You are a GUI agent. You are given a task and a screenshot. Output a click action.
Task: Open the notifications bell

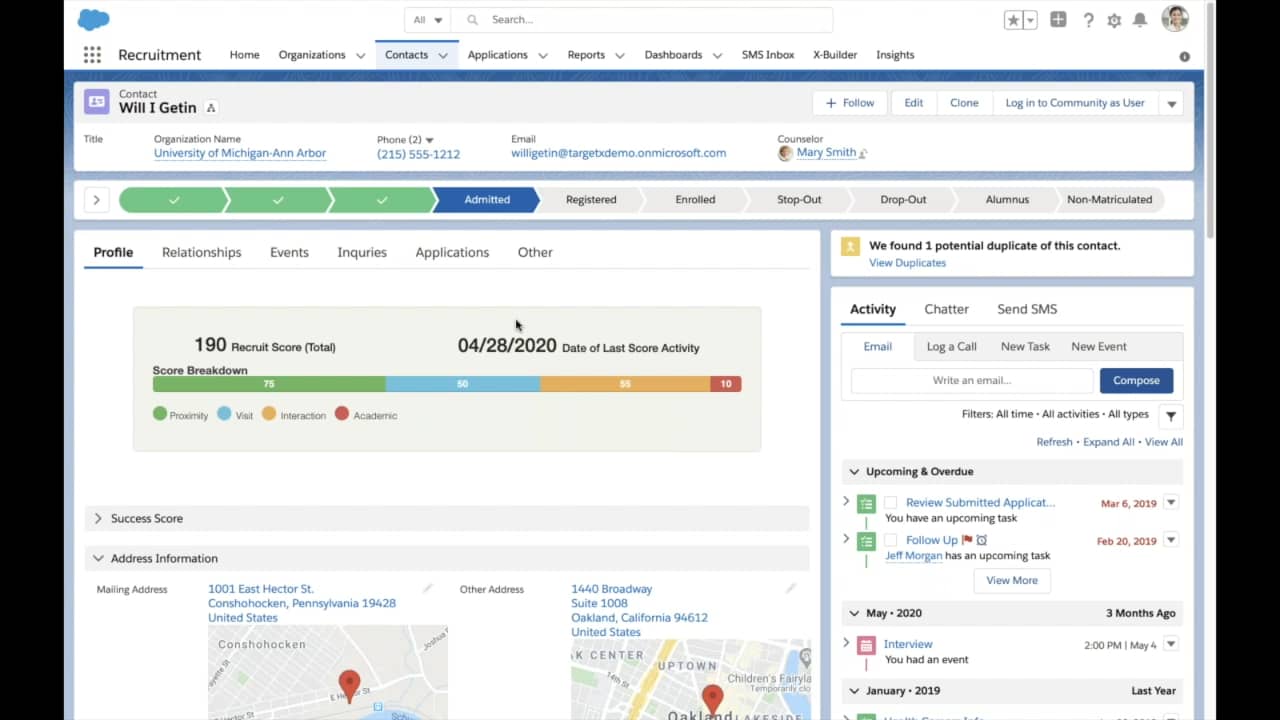(1140, 20)
